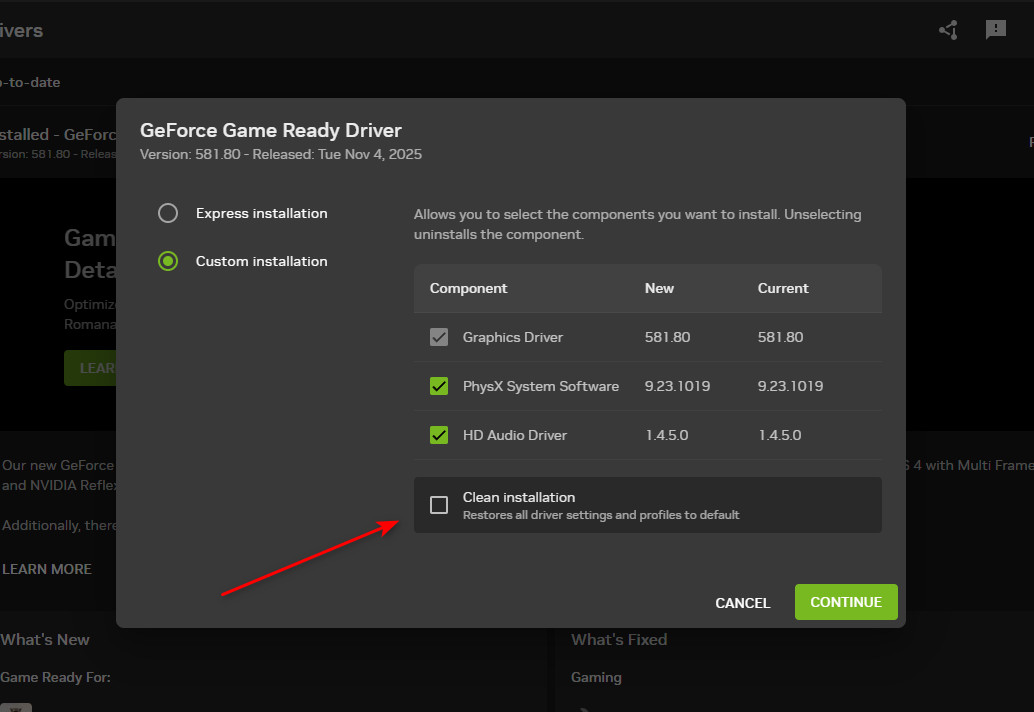The width and height of the screenshot is (1034, 712).
Task: Open the LEARN MORE link at left
Action: [x=47, y=569]
